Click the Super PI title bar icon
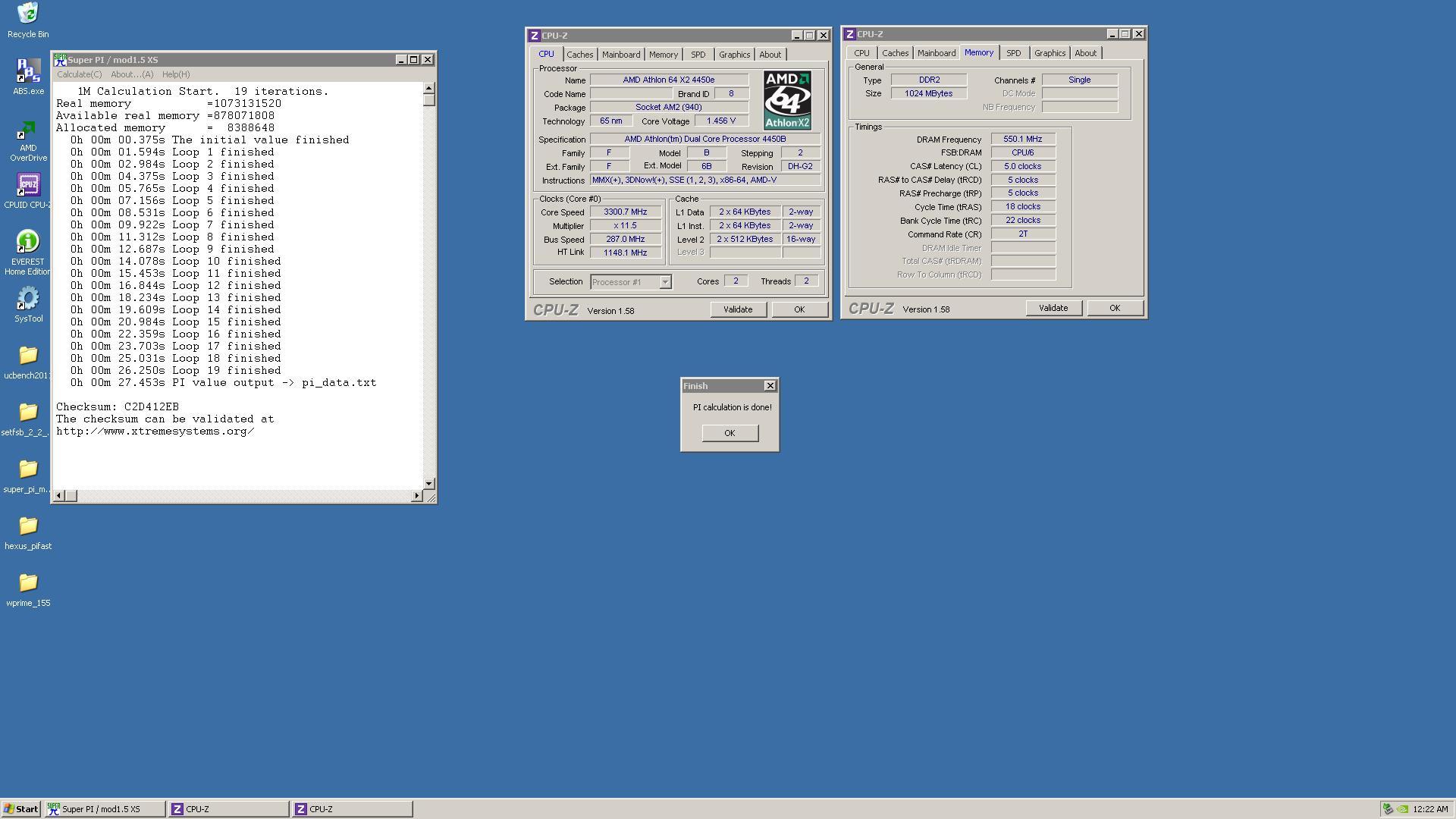The image size is (1456, 819). coord(60,59)
